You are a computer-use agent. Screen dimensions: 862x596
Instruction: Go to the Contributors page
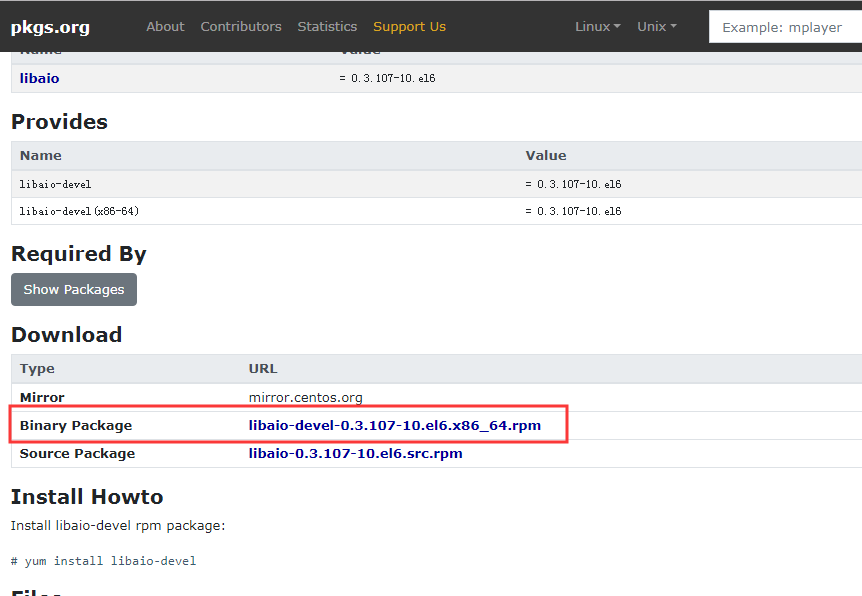coord(241,27)
